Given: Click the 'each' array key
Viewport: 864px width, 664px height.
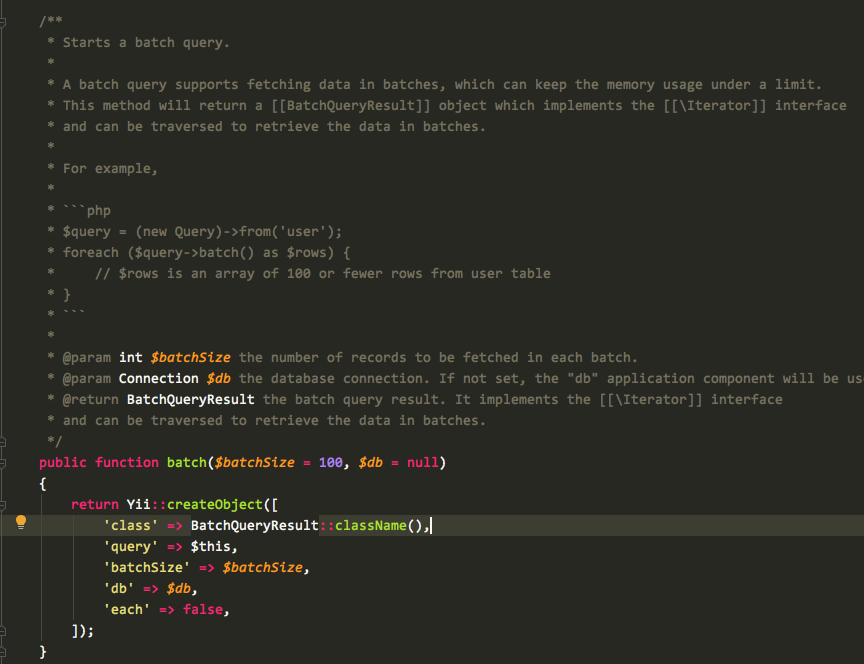Looking at the screenshot, I should pos(127,609).
